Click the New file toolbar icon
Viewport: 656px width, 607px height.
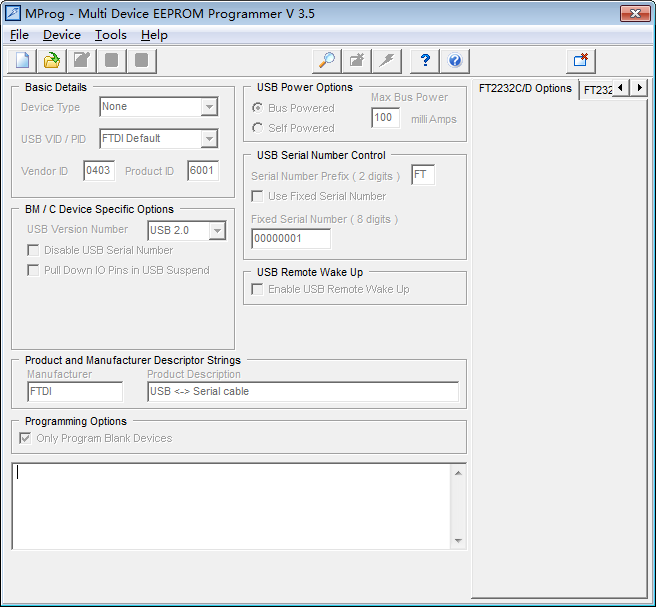tap(22, 61)
